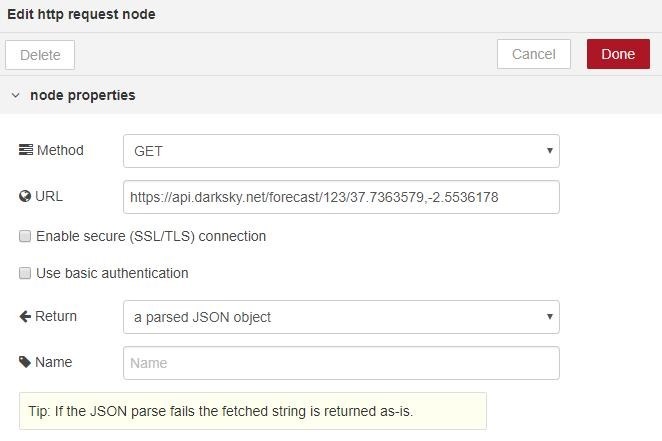Click the Method field label text
662x441 pixels.
tap(60, 150)
